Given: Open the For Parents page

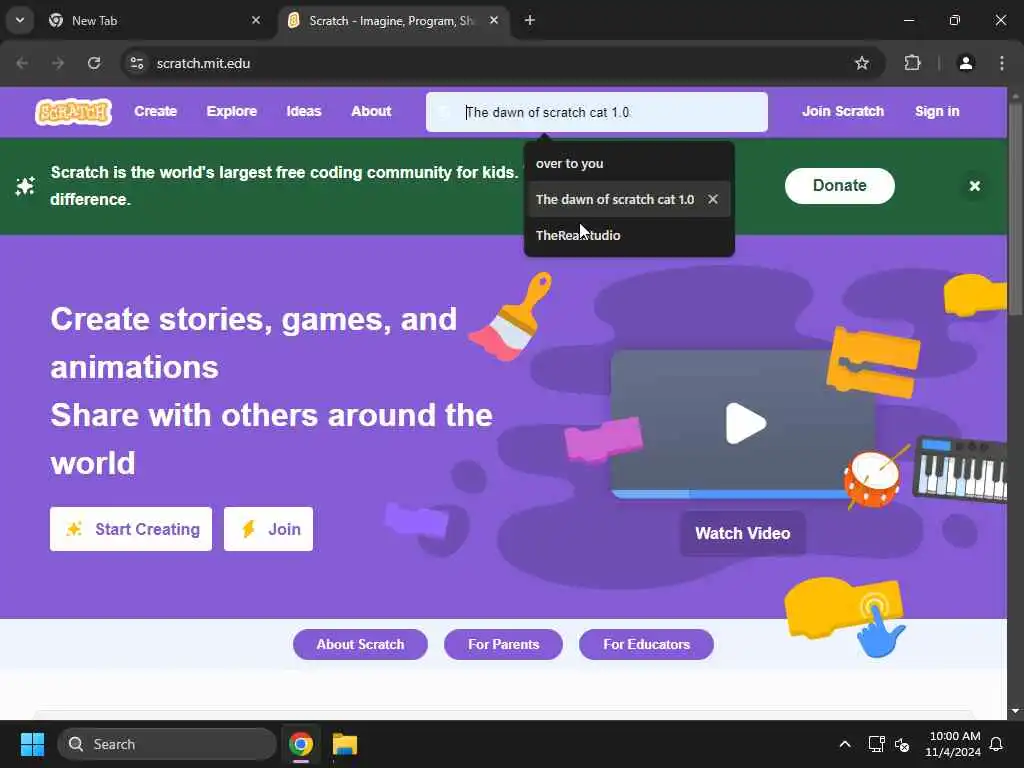Looking at the screenshot, I should [504, 645].
